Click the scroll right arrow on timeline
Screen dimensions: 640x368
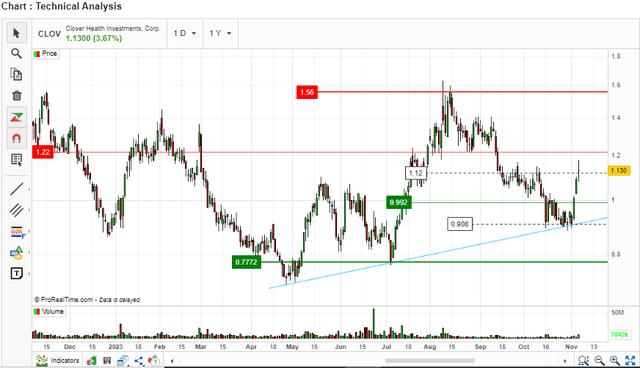click(x=565, y=361)
